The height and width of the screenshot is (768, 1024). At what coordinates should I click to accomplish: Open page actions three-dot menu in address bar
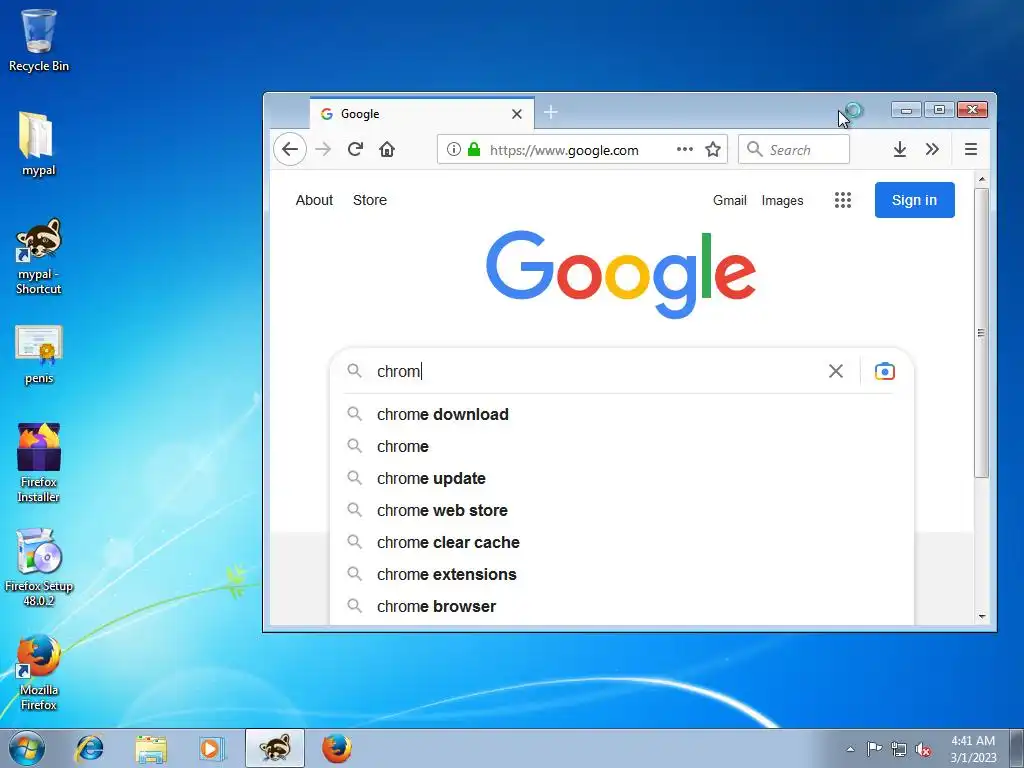pyautogui.click(x=684, y=150)
